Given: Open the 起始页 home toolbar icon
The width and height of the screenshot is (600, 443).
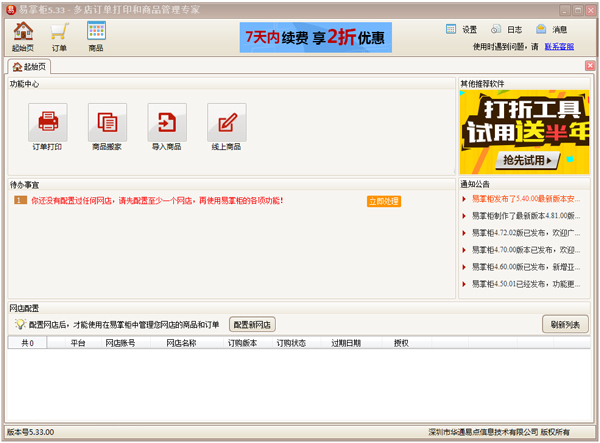Looking at the screenshot, I should click(22, 36).
